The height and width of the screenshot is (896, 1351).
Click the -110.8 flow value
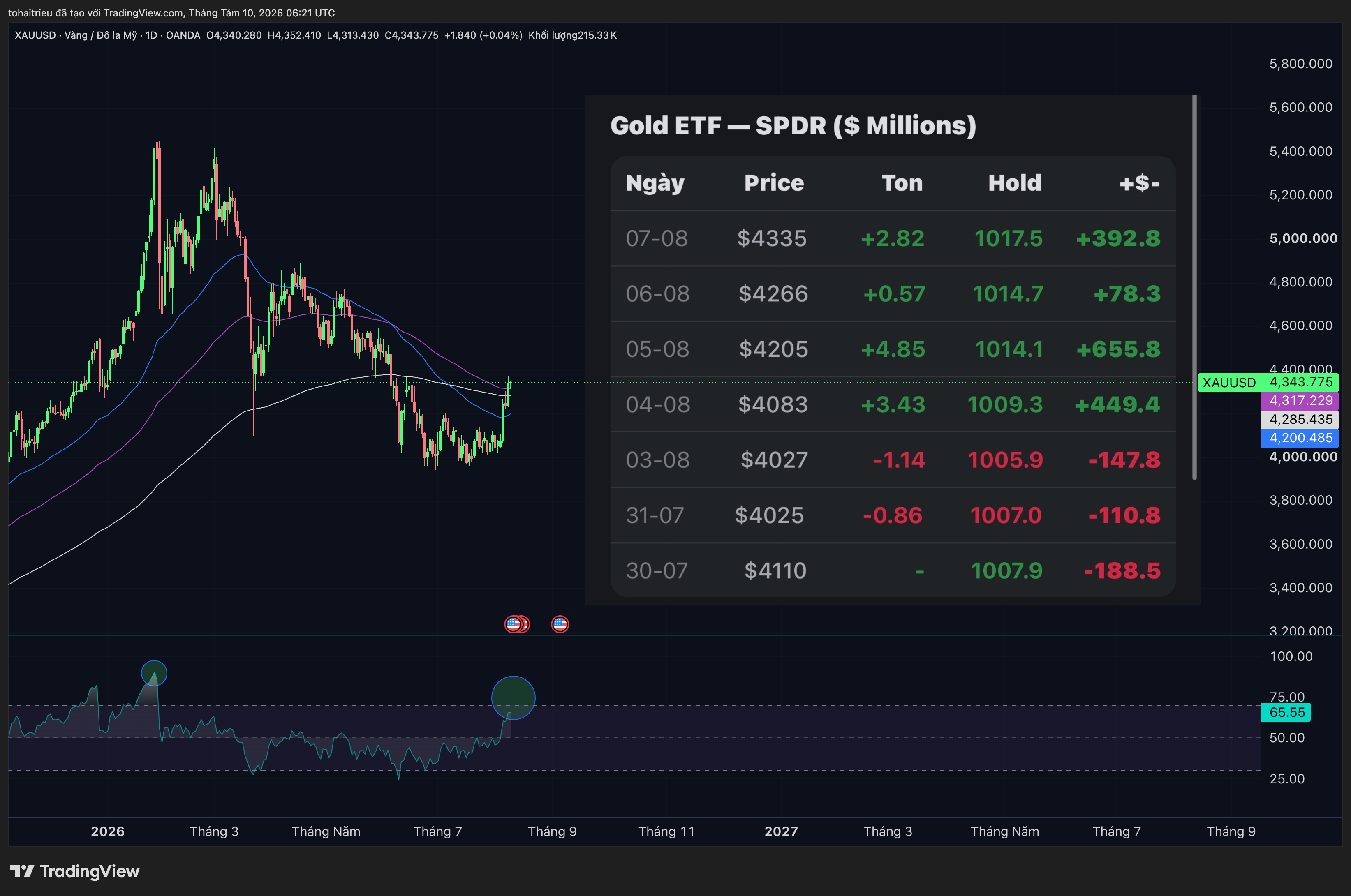tap(1124, 515)
